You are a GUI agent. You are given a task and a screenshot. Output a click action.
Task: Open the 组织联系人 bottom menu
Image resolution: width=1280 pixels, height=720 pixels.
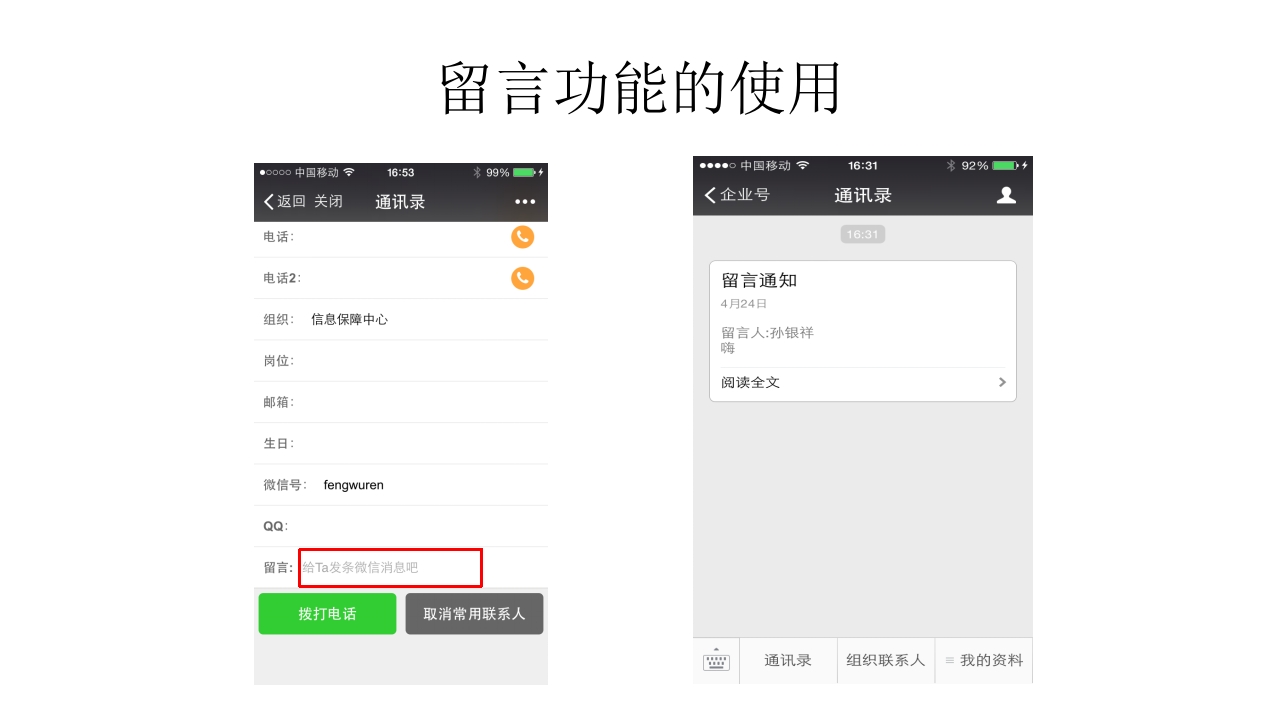point(886,660)
